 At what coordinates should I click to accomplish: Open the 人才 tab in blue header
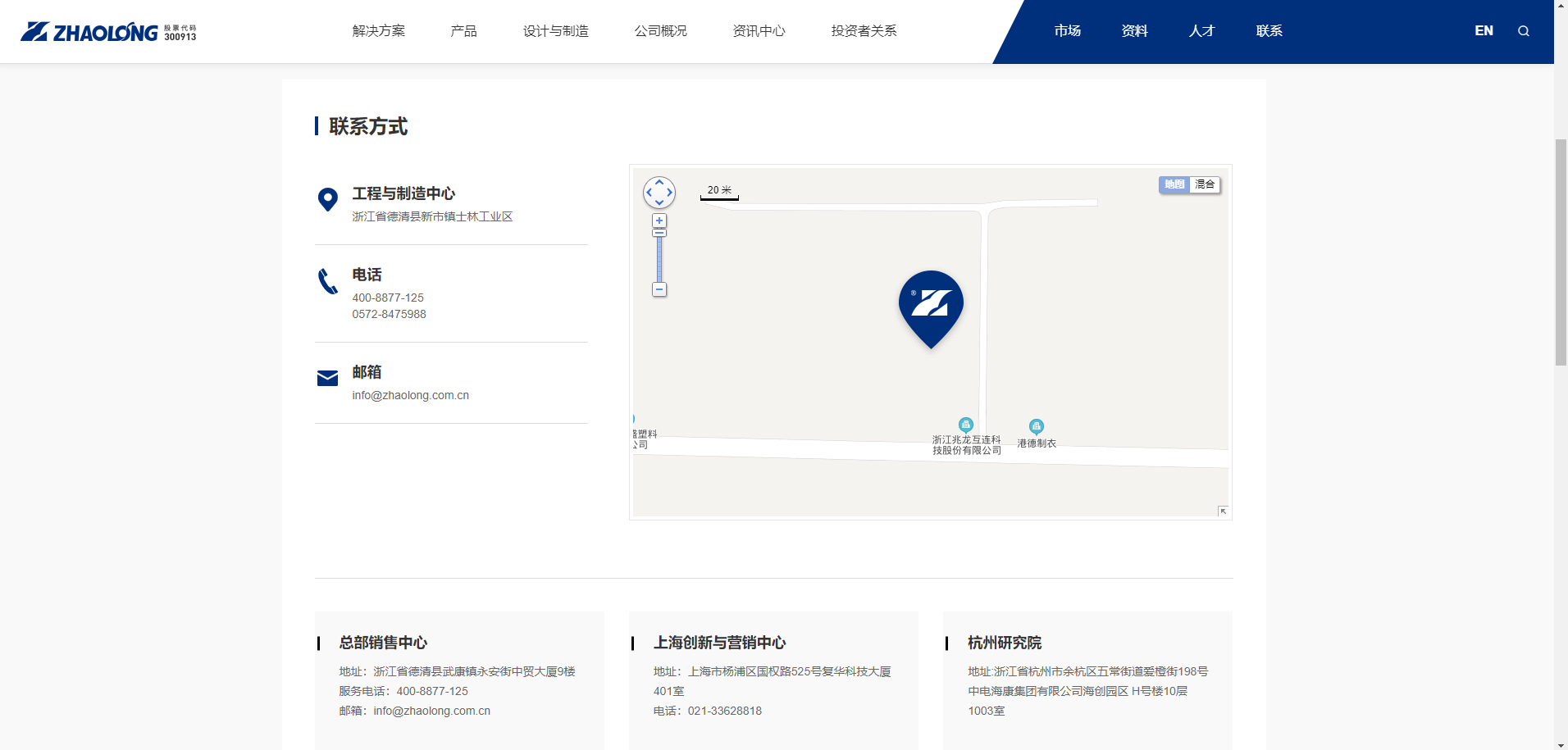(1201, 31)
